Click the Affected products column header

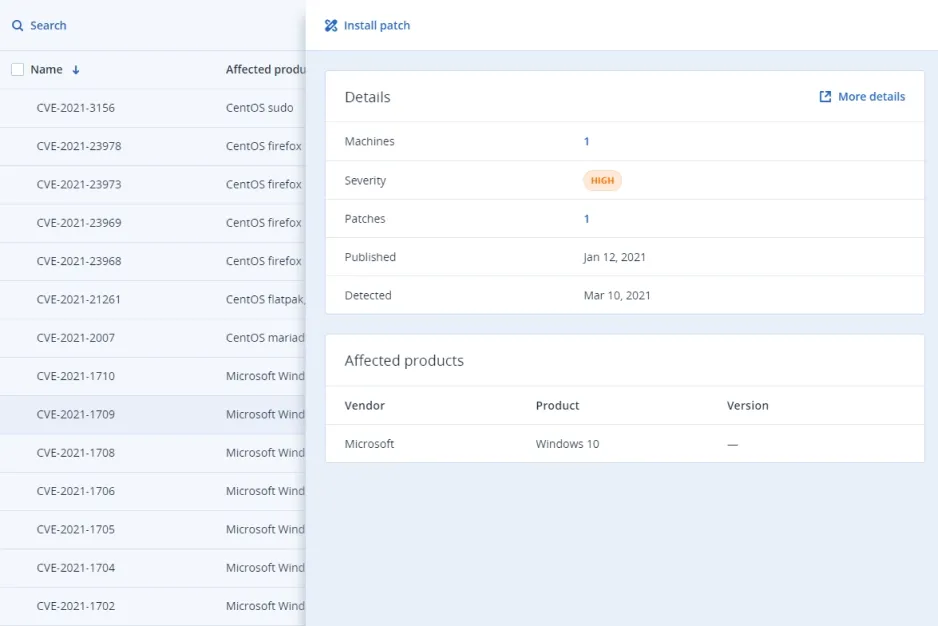click(264, 70)
